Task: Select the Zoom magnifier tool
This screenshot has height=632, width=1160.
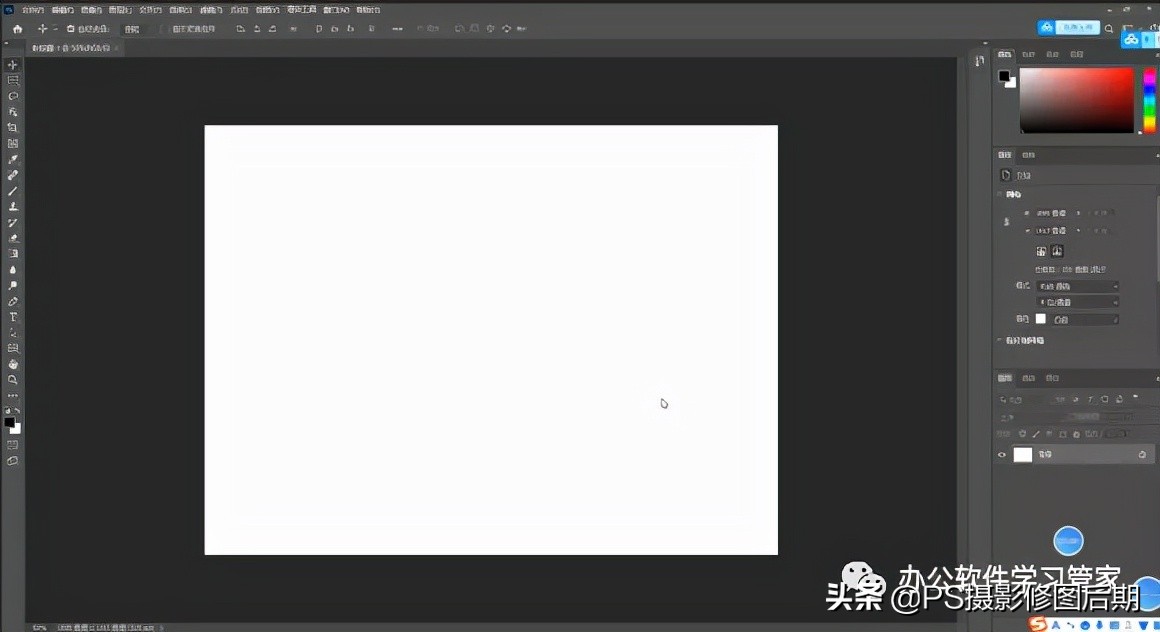Action: (13, 380)
